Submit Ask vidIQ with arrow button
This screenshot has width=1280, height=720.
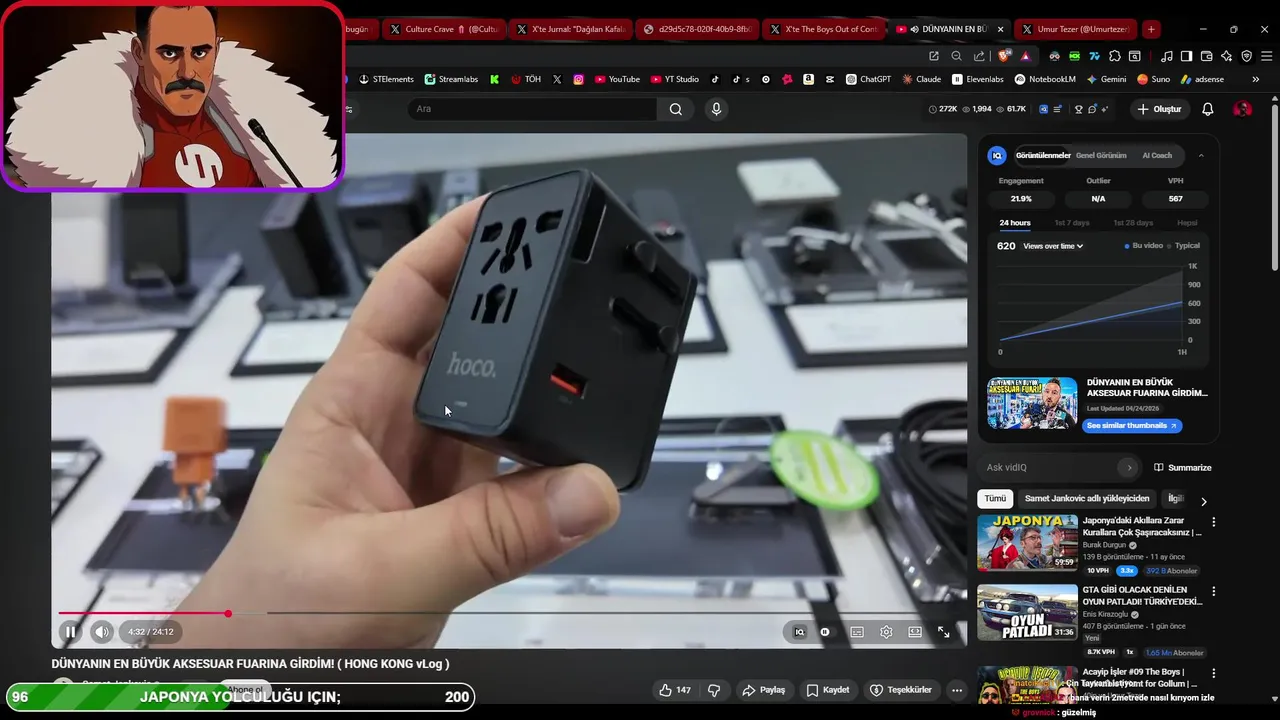point(1129,467)
